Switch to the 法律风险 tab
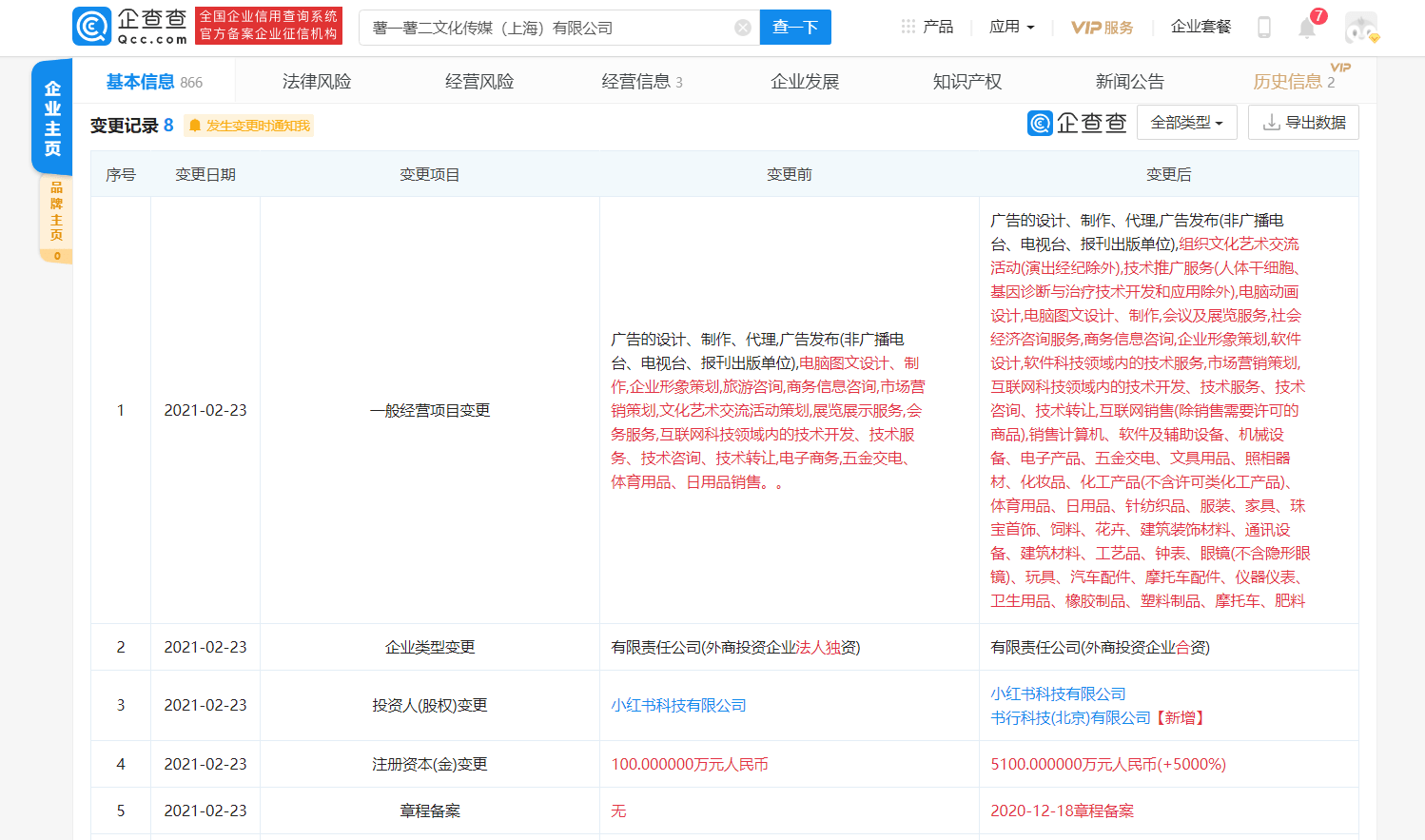 (317, 82)
